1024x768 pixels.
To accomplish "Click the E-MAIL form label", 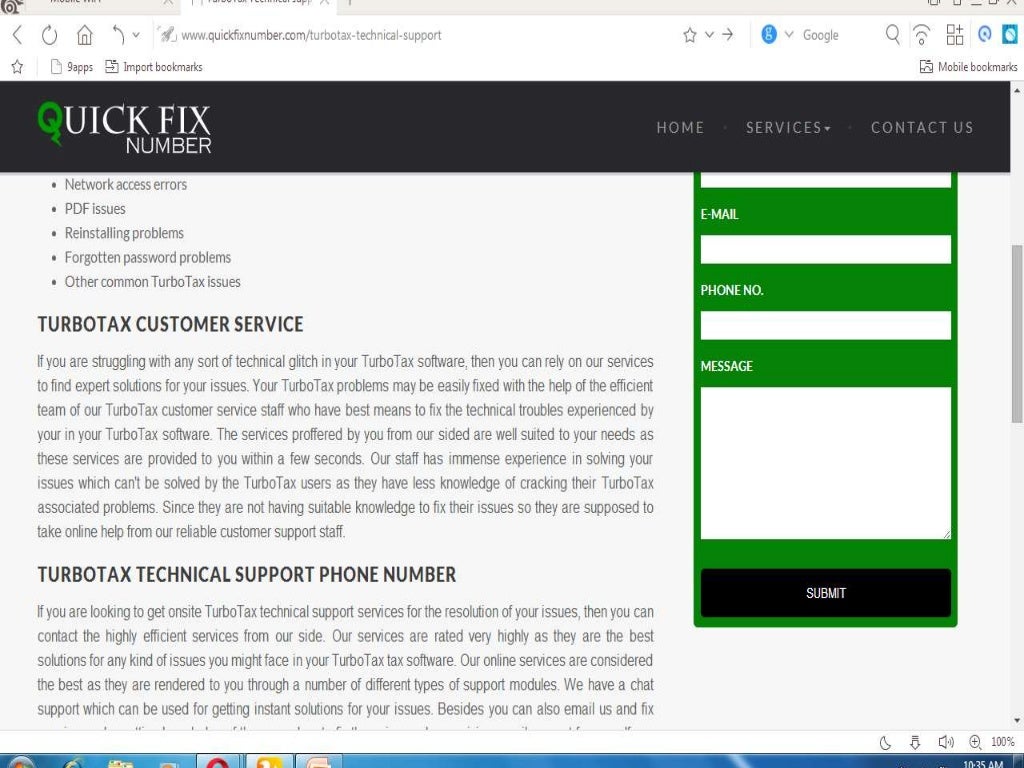I will pyautogui.click(x=720, y=214).
